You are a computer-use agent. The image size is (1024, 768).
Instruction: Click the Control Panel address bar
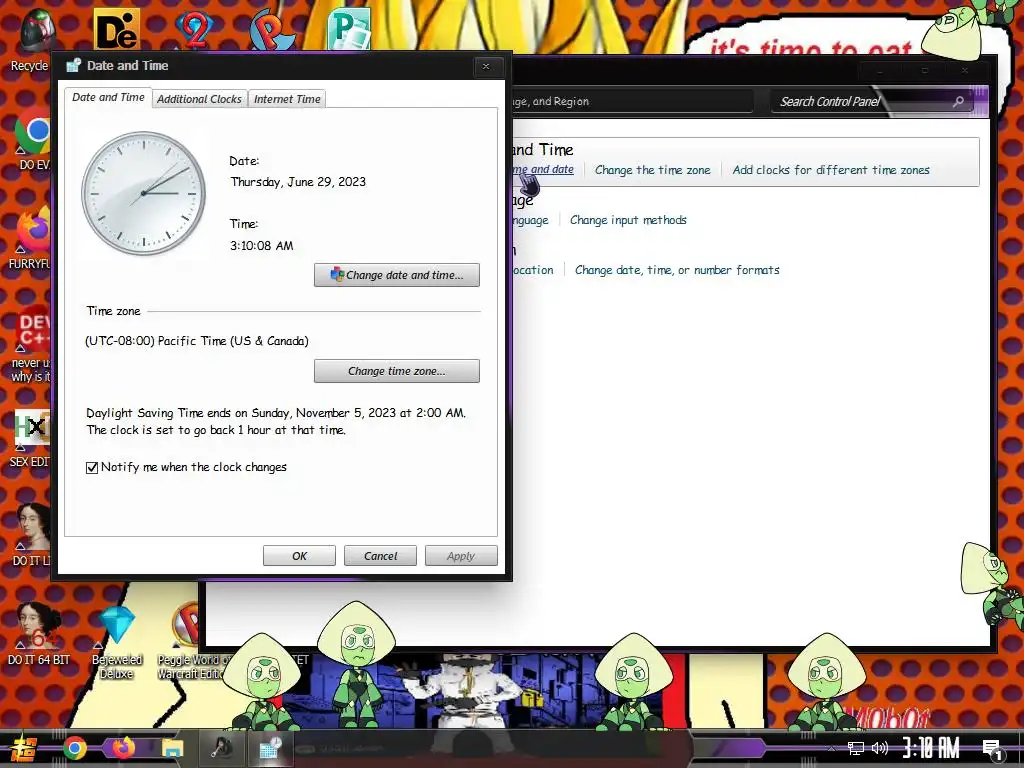[632, 101]
